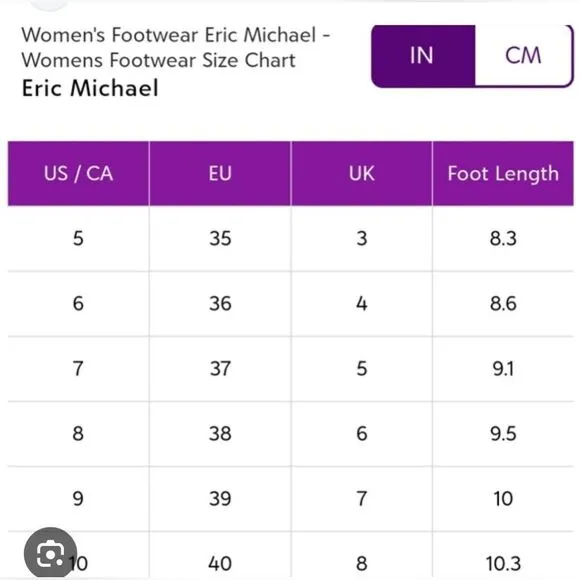
Task: Click the Foot Length column header
Action: [x=503, y=173]
